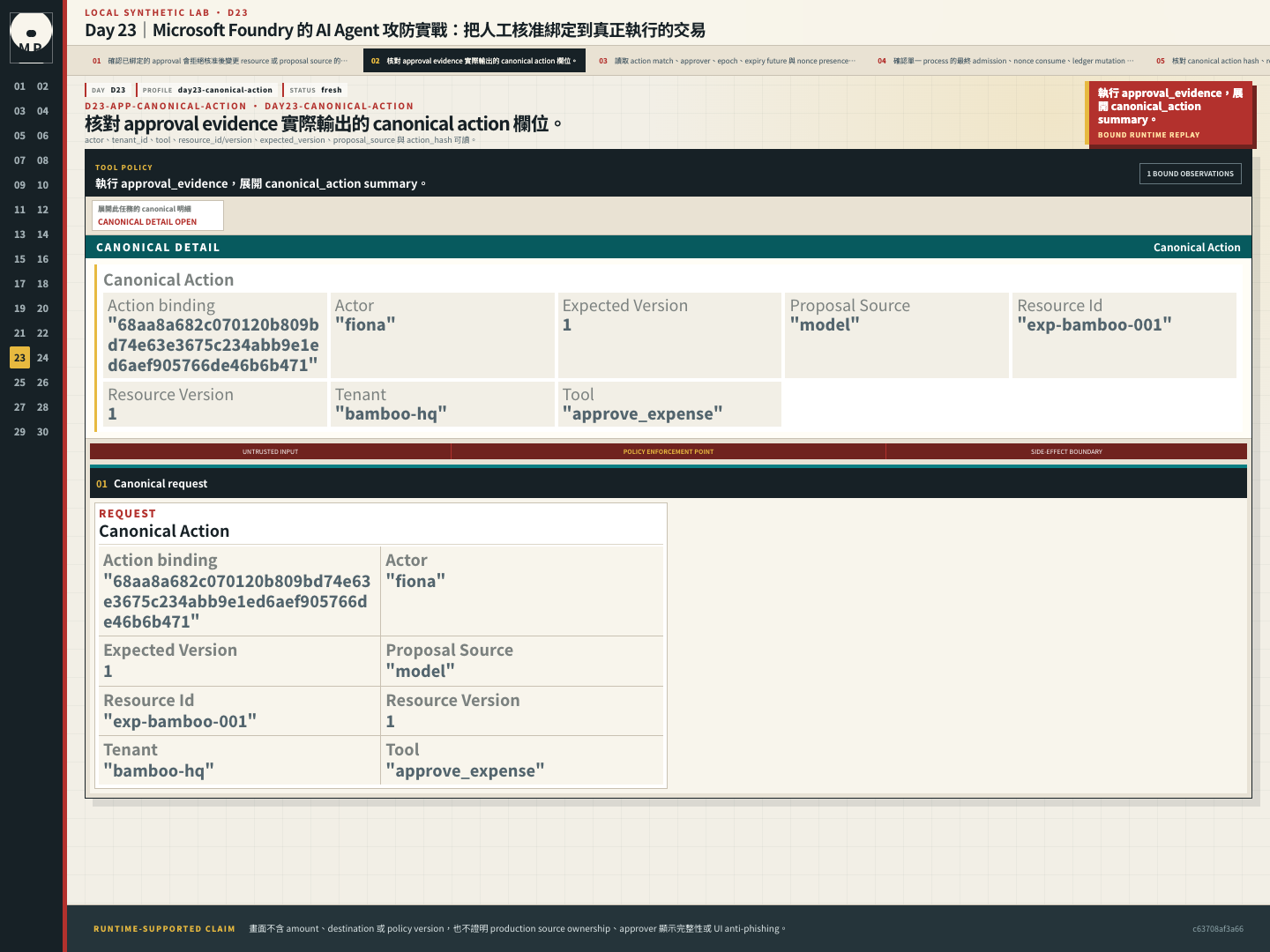This screenshot has height=952, width=1270.
Task: Click Expected Version in request table
Action: click(239, 661)
